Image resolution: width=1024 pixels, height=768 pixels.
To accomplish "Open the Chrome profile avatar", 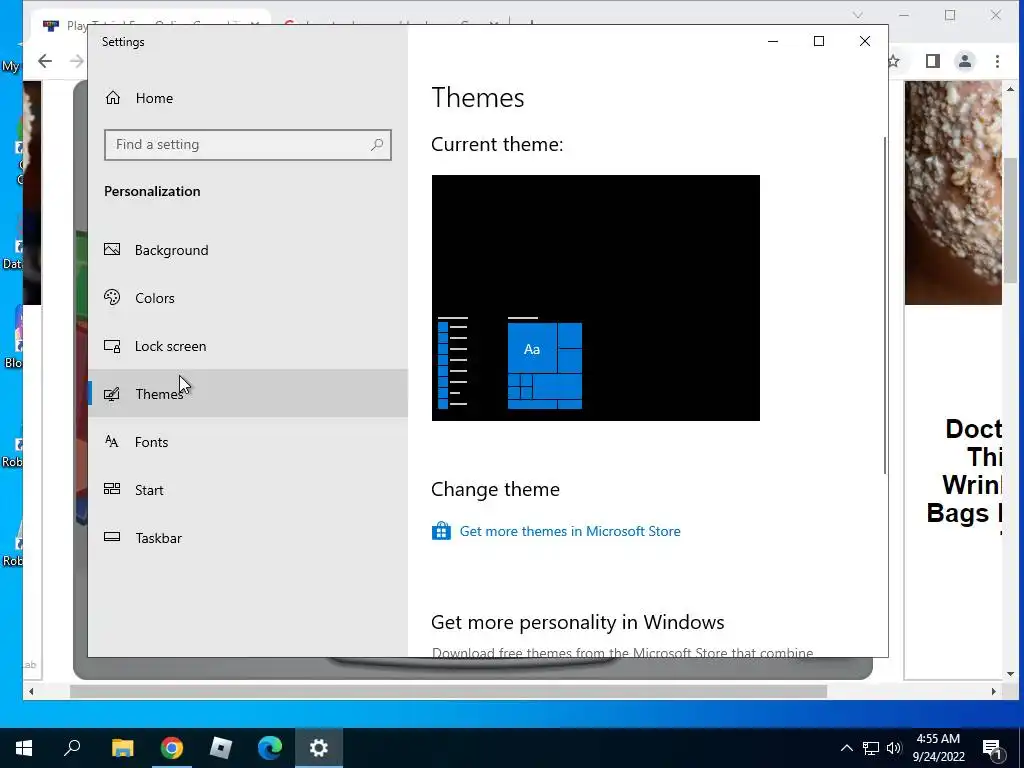I will tap(965, 61).
